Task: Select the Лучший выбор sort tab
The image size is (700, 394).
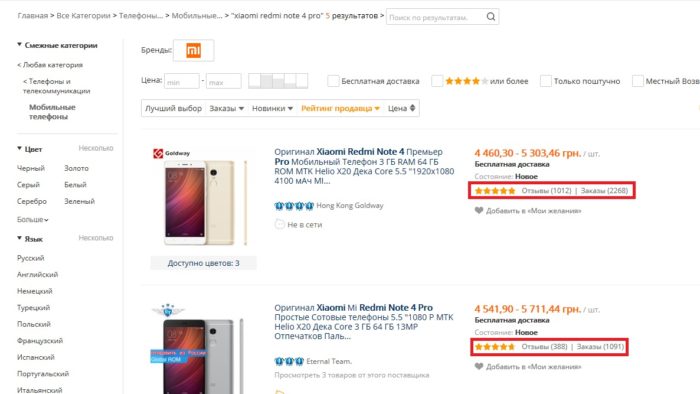Action: point(173,108)
